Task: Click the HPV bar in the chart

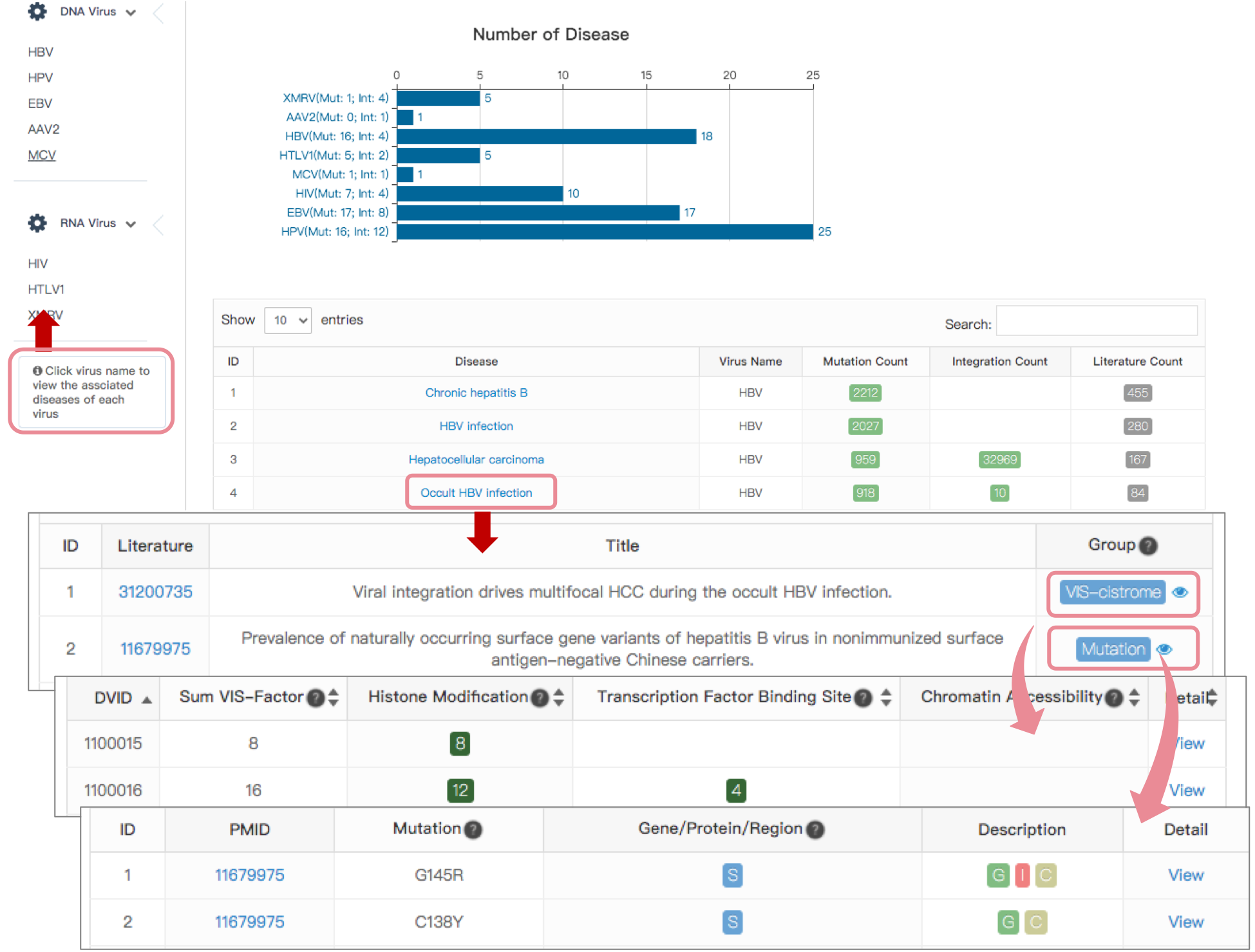Action: click(x=604, y=232)
